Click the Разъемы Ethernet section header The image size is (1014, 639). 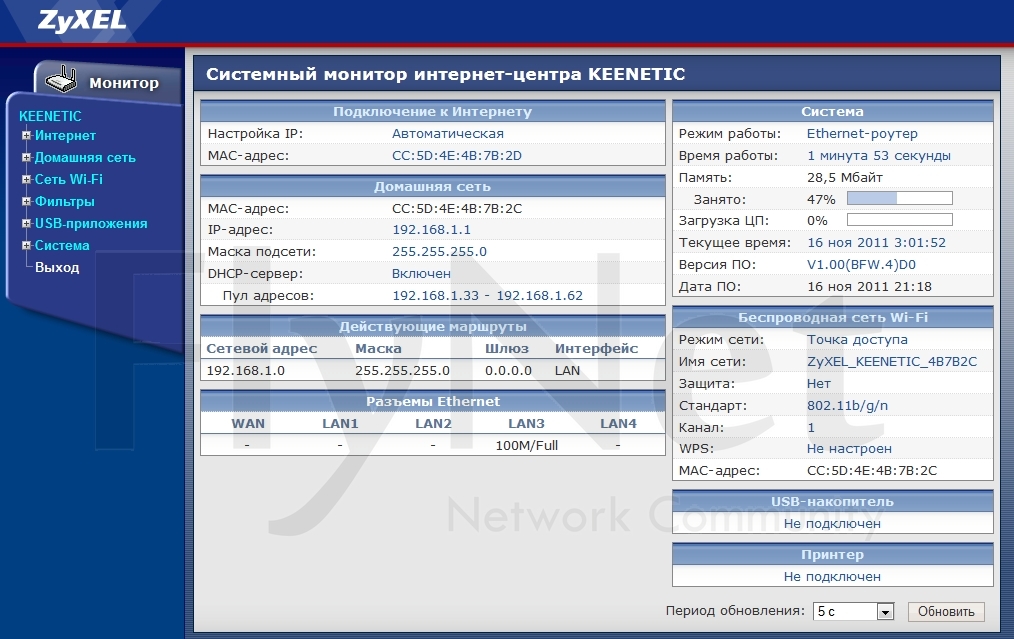[x=433, y=402]
